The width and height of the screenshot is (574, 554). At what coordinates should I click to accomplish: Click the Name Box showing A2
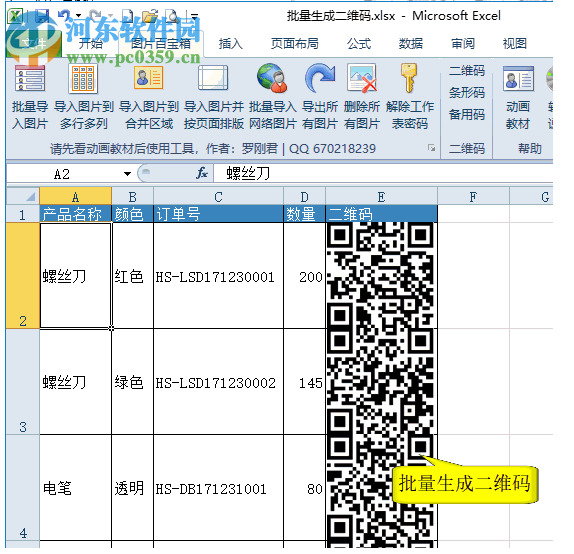point(62,174)
